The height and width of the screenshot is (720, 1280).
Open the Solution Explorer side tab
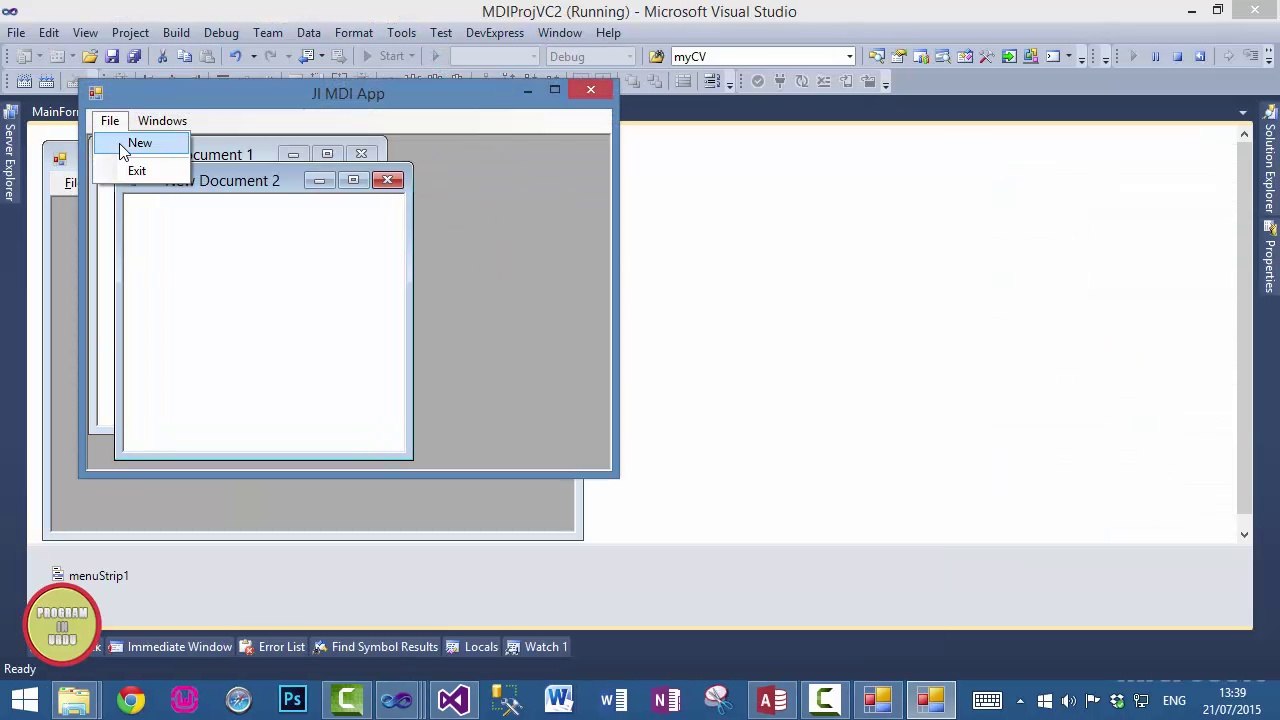tap(1270, 160)
